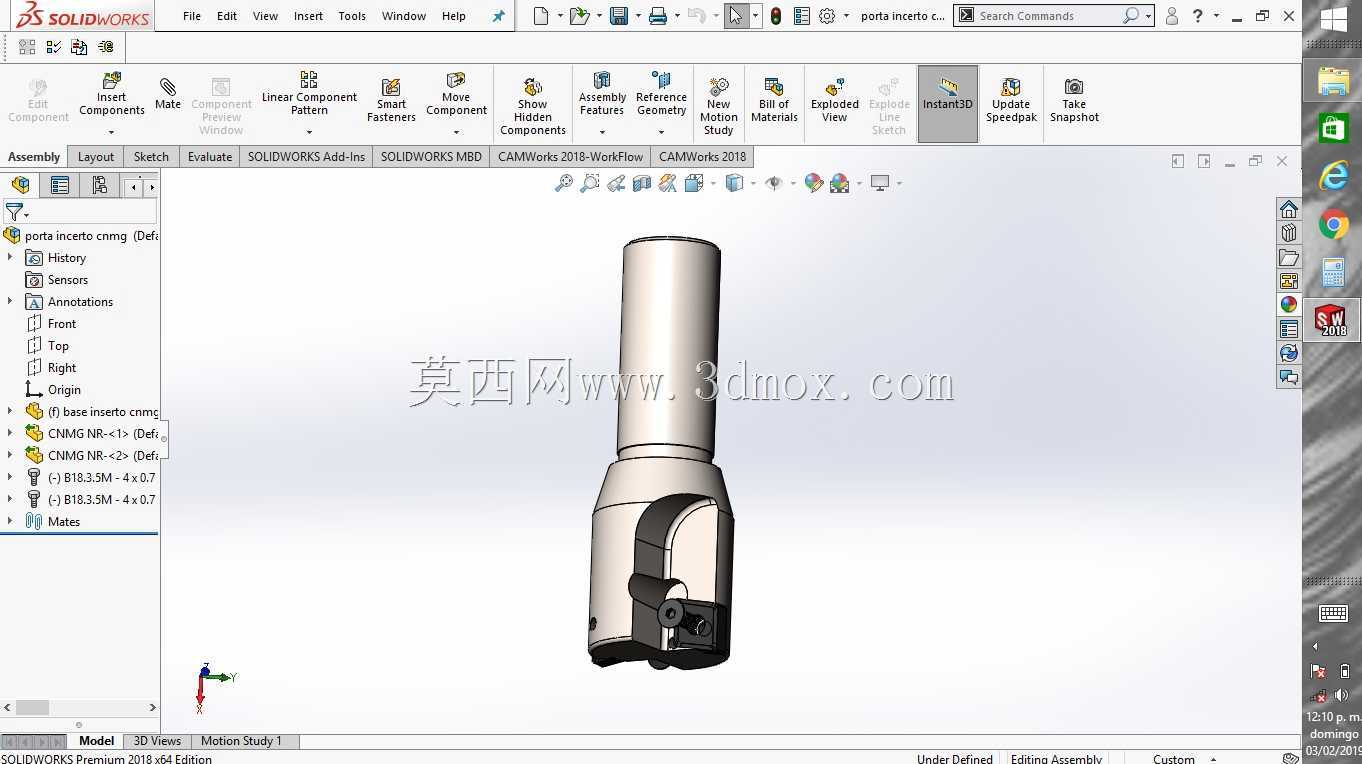1362x764 pixels.
Task: Toggle the Instant3D button
Action: 948,104
